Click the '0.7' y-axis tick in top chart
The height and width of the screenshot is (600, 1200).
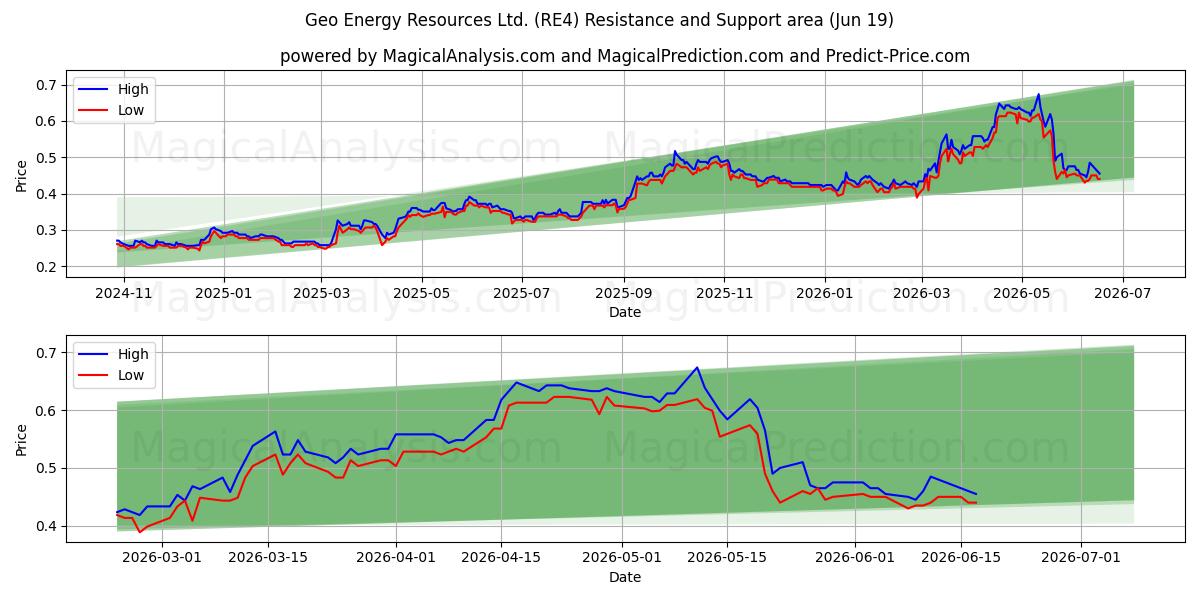click(x=47, y=85)
